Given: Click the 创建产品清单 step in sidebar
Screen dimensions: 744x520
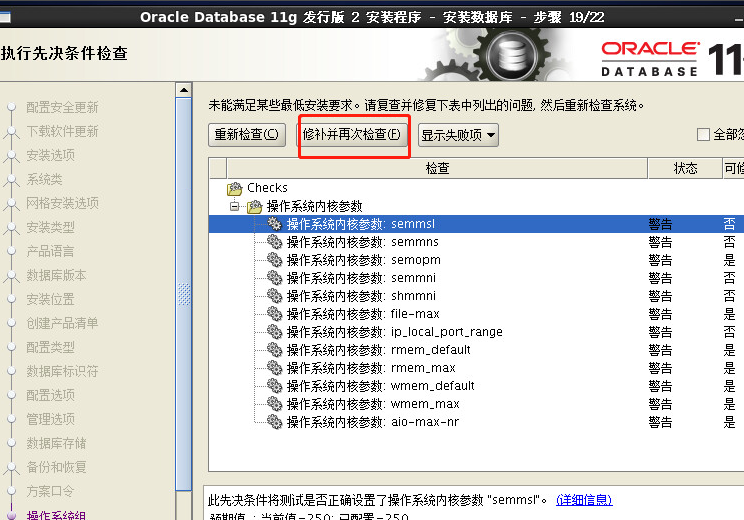Looking at the screenshot, I should pyautogui.click(x=62, y=323).
